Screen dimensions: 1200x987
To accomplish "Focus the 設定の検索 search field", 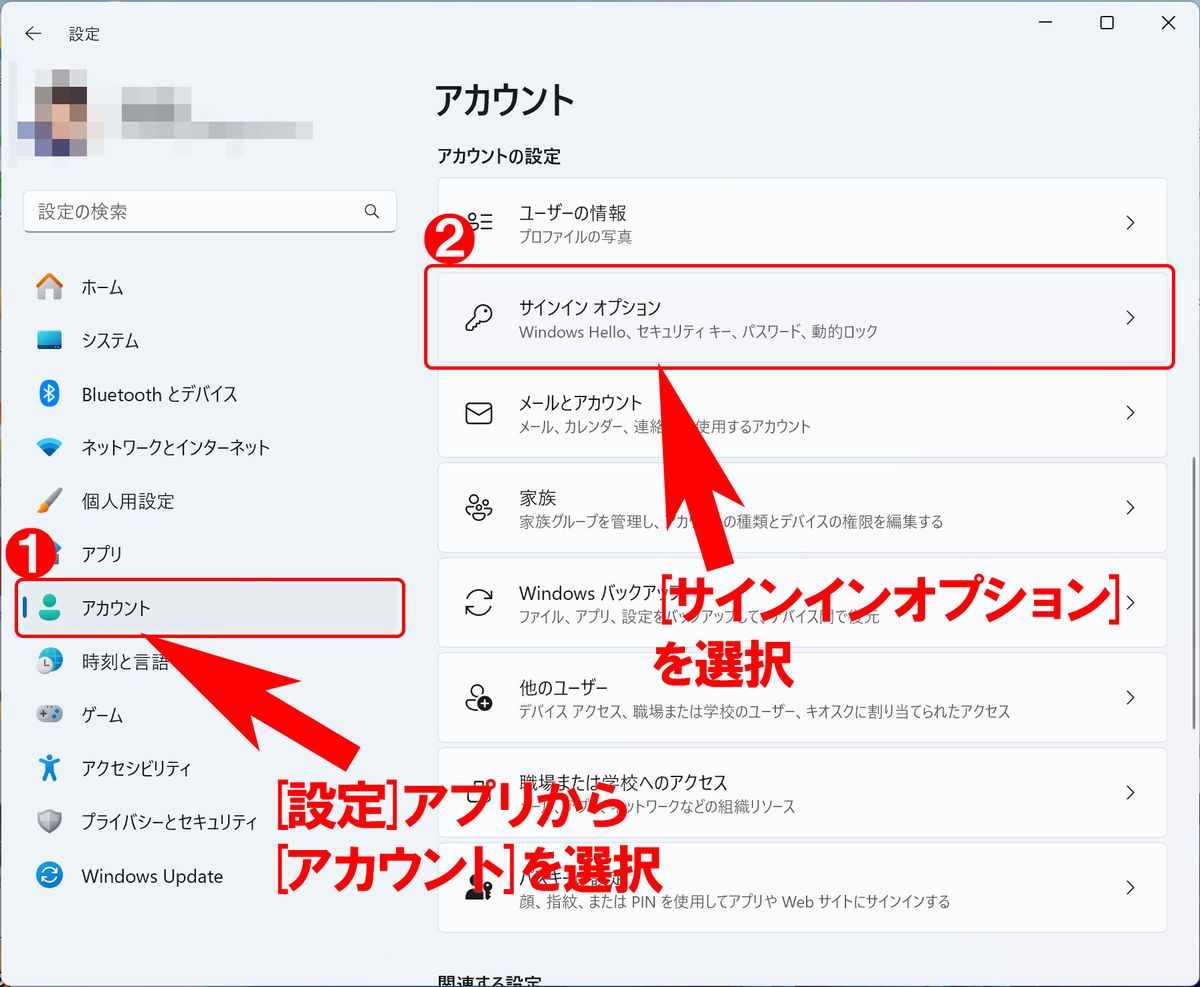I will (210, 212).
